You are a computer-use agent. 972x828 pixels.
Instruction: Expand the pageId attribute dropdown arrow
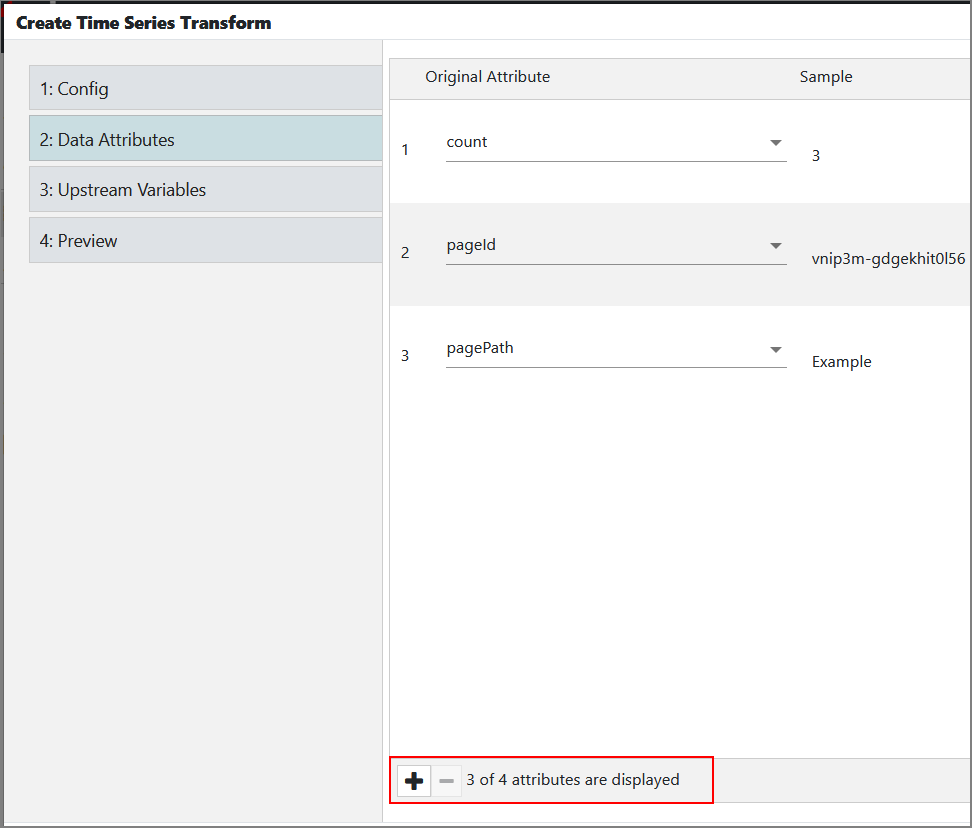click(x=775, y=245)
